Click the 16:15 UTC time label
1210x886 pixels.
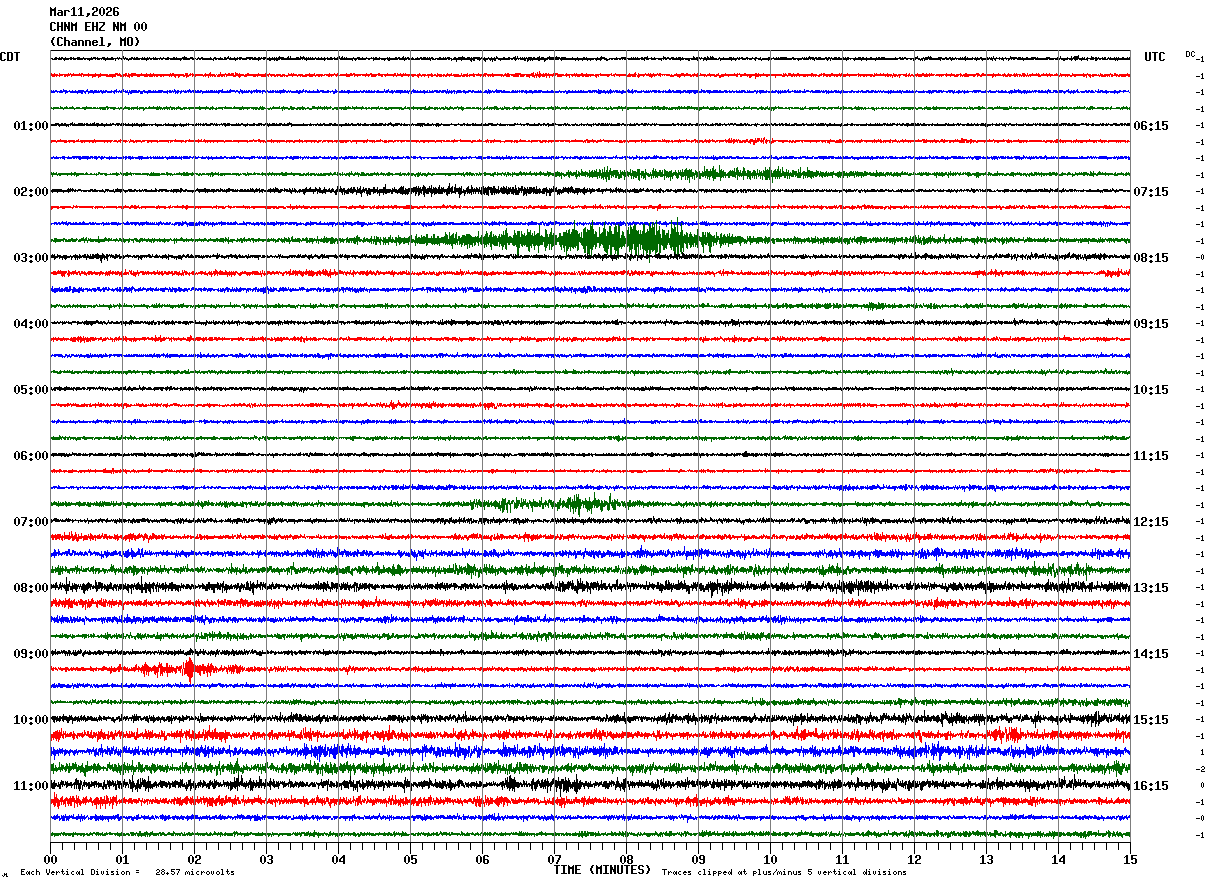1151,786
